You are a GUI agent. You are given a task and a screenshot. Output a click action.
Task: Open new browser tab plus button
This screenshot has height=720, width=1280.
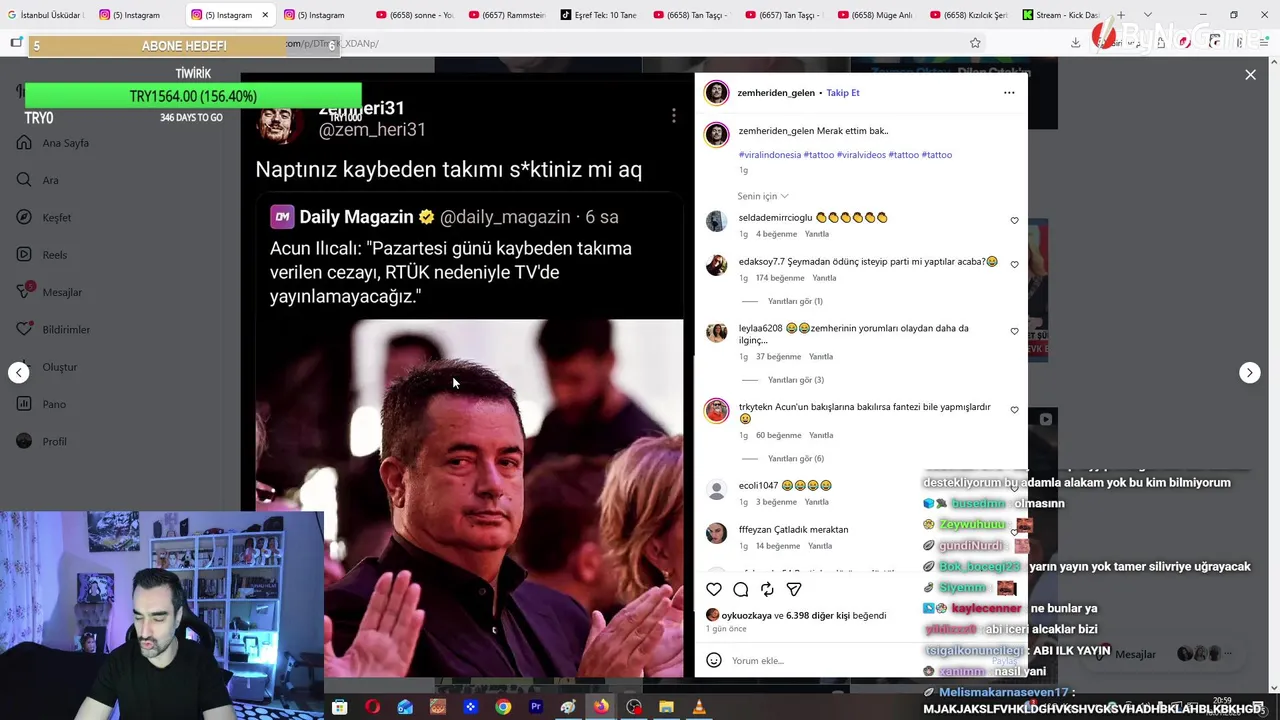[x=1120, y=15]
